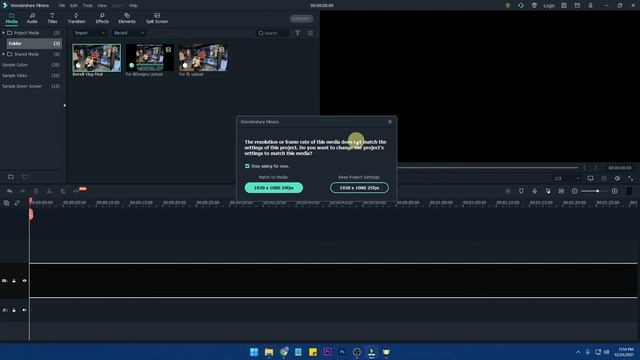The width and height of the screenshot is (640, 360).
Task: Lock the audio track
Action: 14,310
